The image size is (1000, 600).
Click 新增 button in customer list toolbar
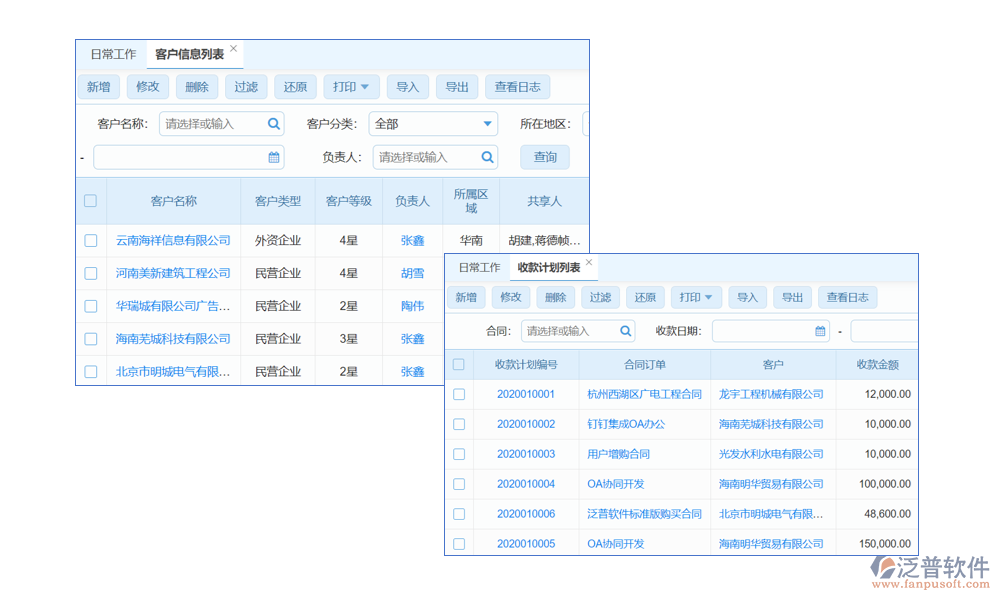click(x=98, y=87)
